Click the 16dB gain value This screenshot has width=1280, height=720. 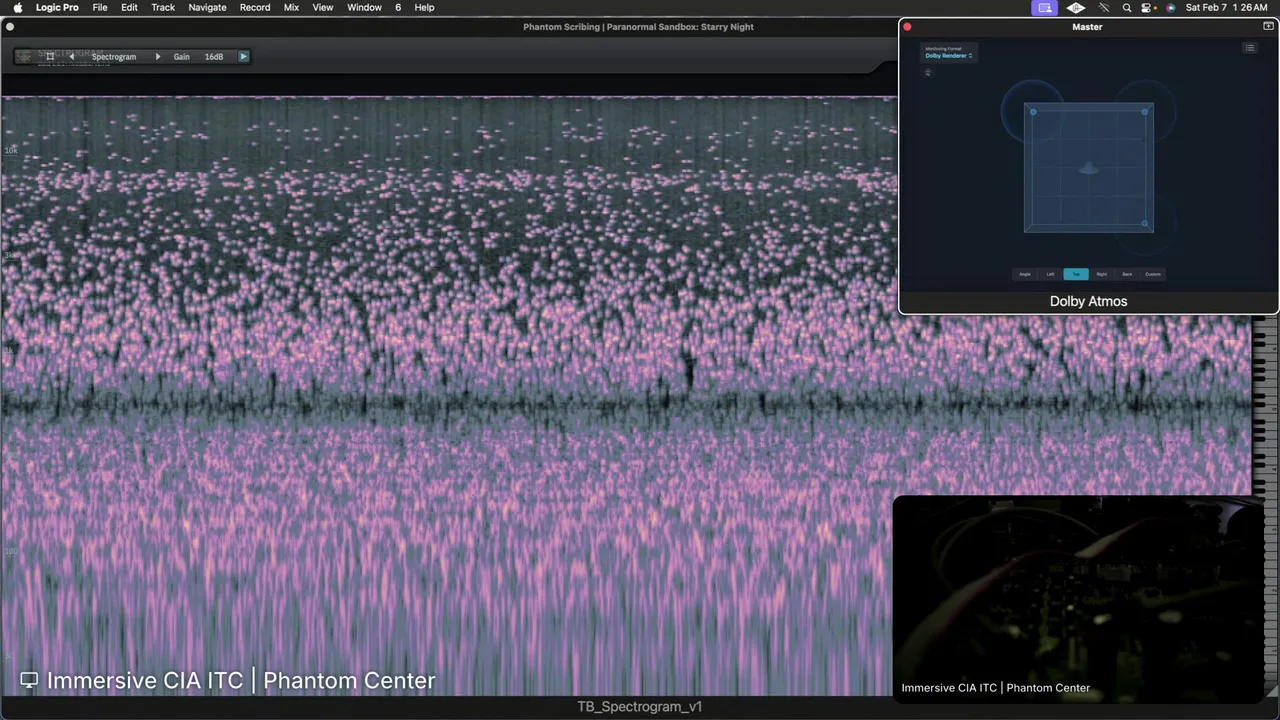tap(214, 57)
